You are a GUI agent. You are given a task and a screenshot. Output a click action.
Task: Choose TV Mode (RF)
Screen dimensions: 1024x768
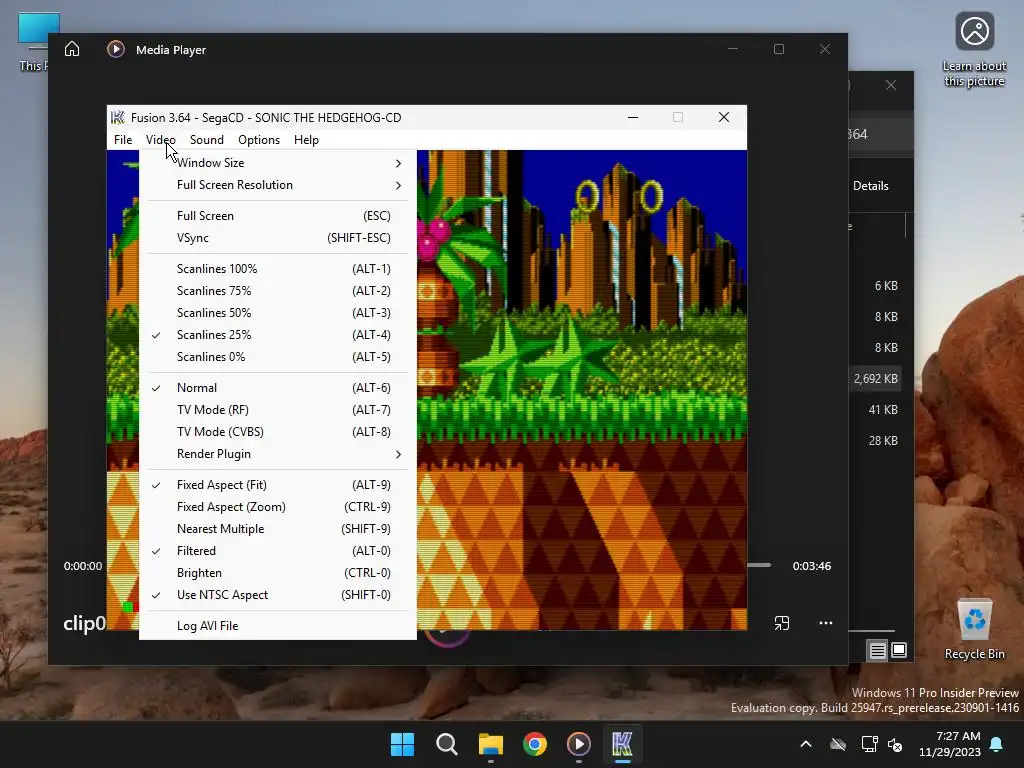tap(278, 410)
